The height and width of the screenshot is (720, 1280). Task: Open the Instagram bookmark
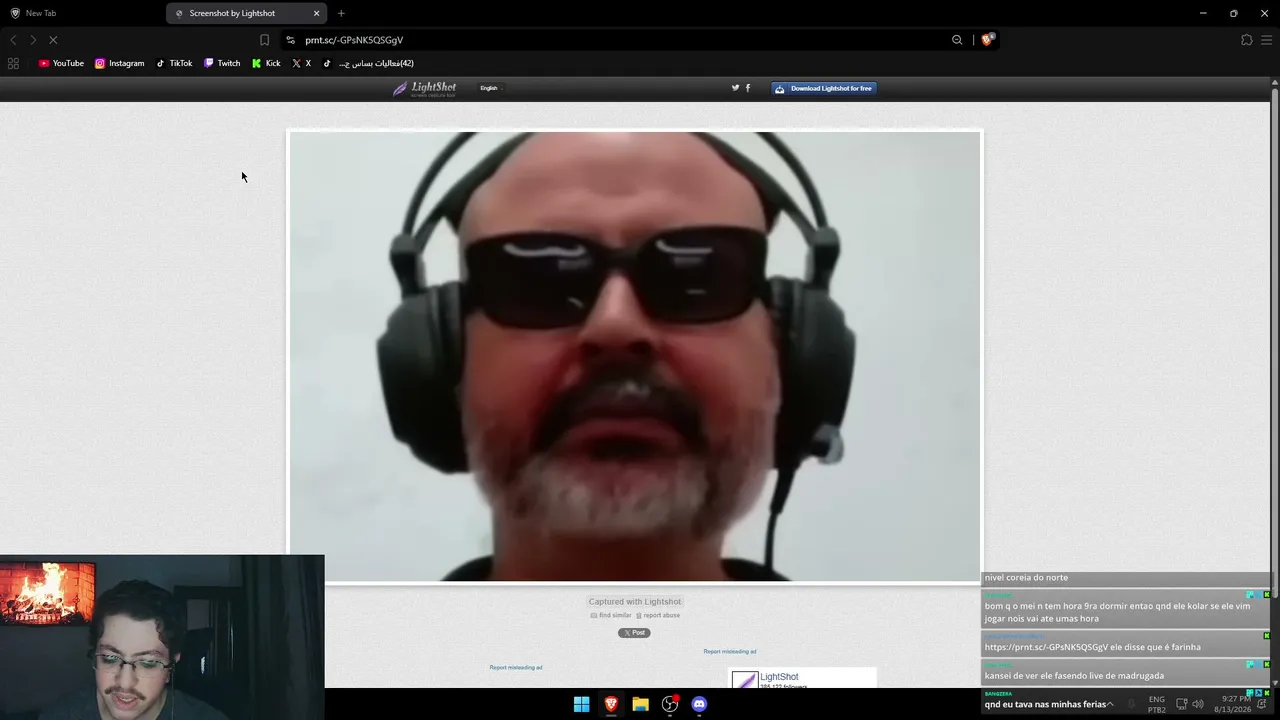[119, 63]
